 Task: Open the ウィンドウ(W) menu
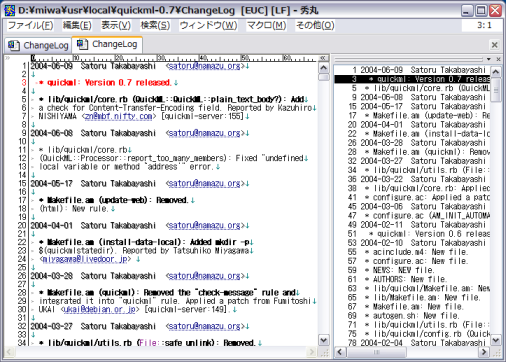pos(208,25)
